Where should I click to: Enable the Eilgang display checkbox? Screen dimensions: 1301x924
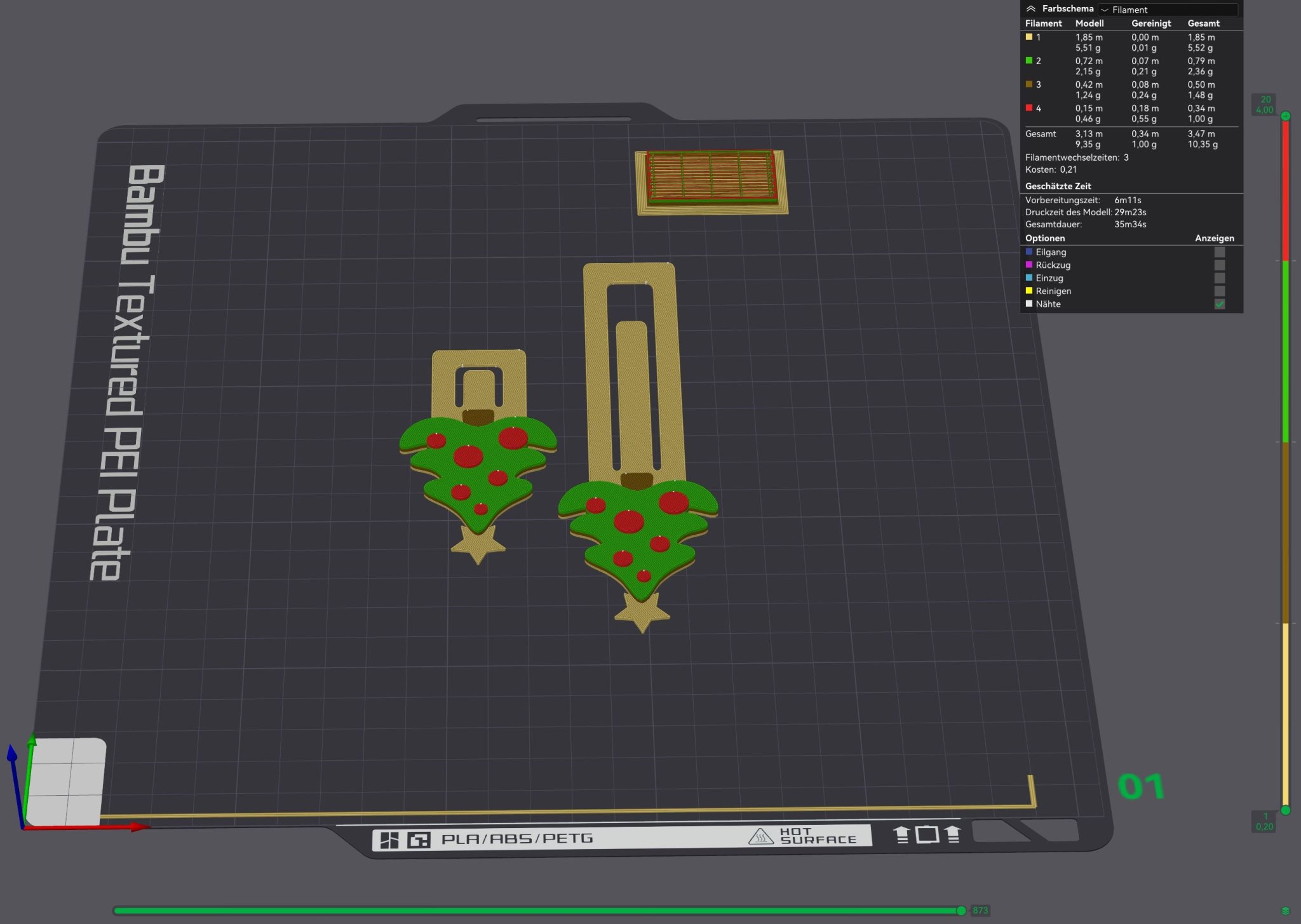[x=1219, y=252]
